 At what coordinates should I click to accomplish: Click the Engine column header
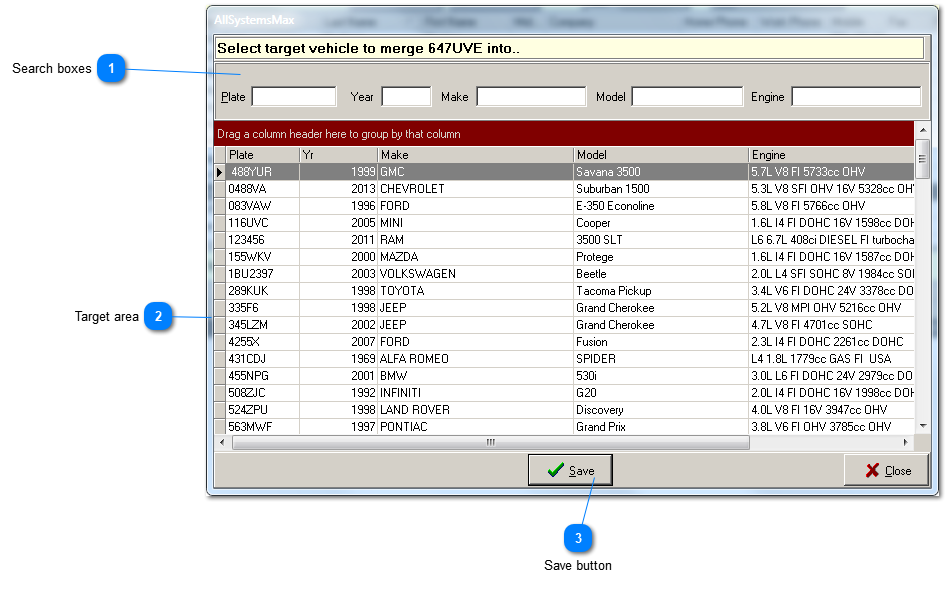pyautogui.click(x=830, y=155)
